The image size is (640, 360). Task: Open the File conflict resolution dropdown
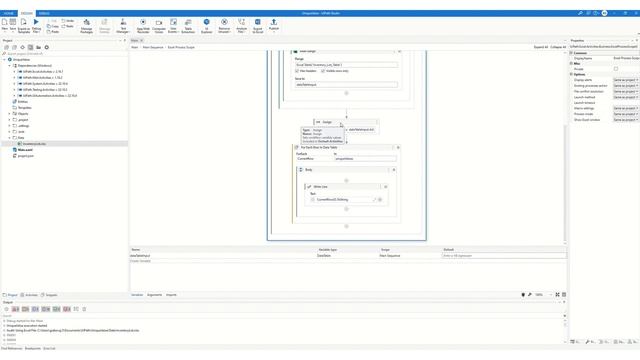(625, 91)
